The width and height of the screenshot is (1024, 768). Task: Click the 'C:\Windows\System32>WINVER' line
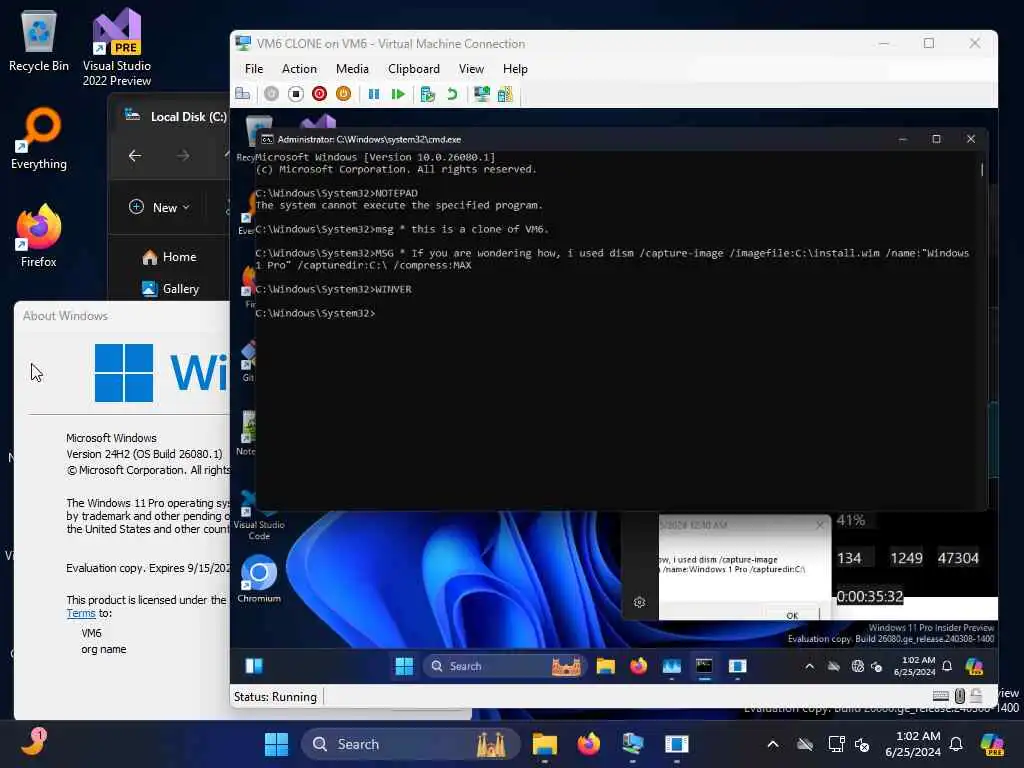334,289
